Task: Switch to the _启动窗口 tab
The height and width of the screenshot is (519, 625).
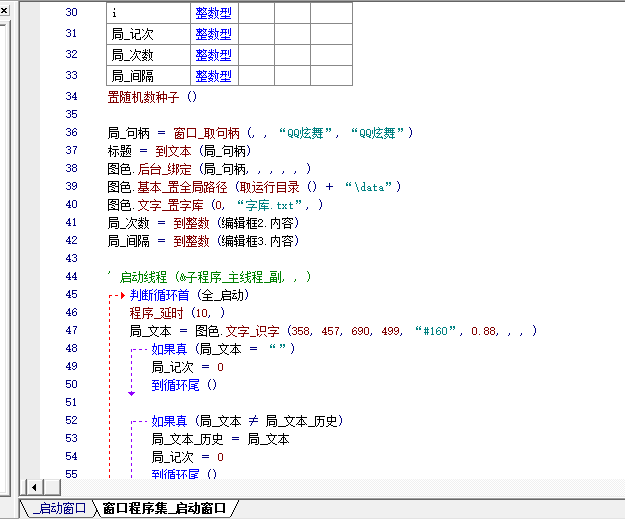Action: pyautogui.click(x=59, y=508)
